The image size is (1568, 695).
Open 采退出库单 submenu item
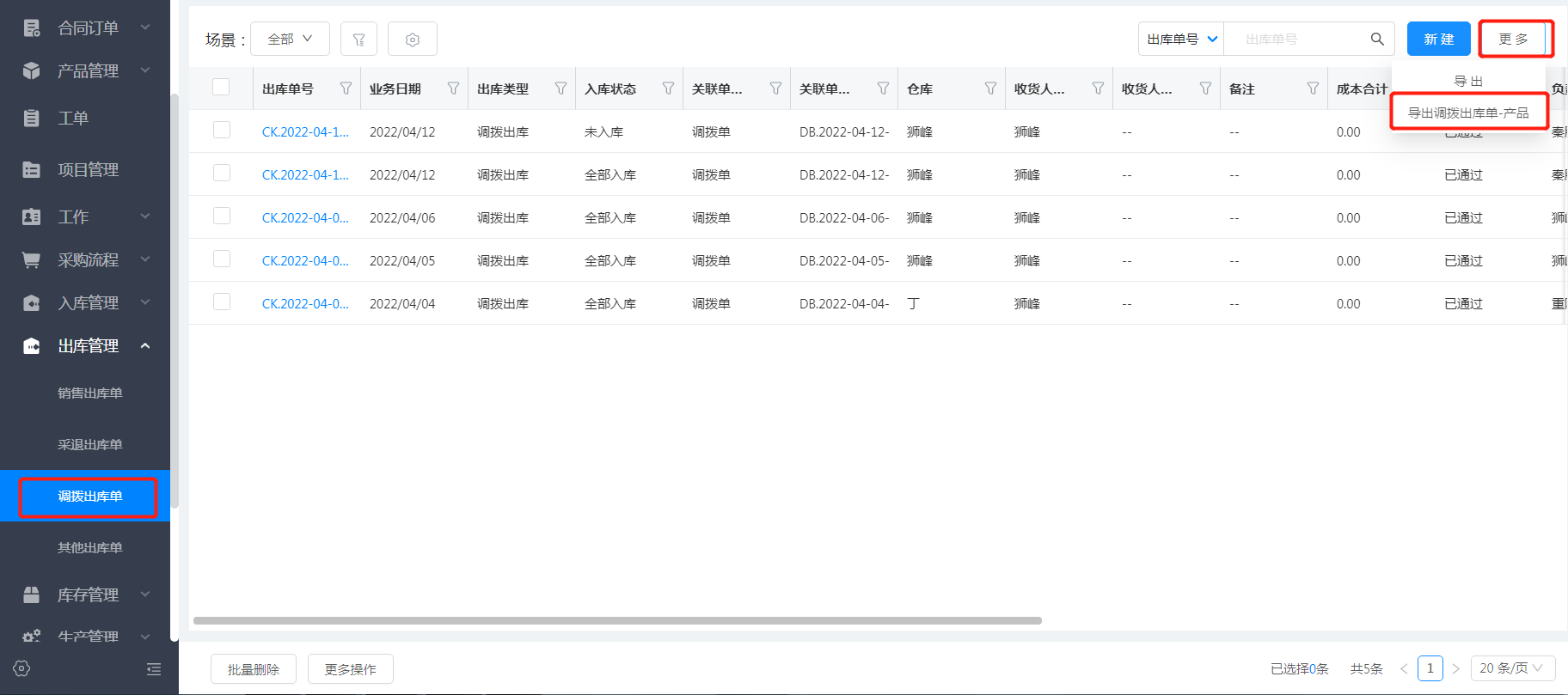click(89, 444)
